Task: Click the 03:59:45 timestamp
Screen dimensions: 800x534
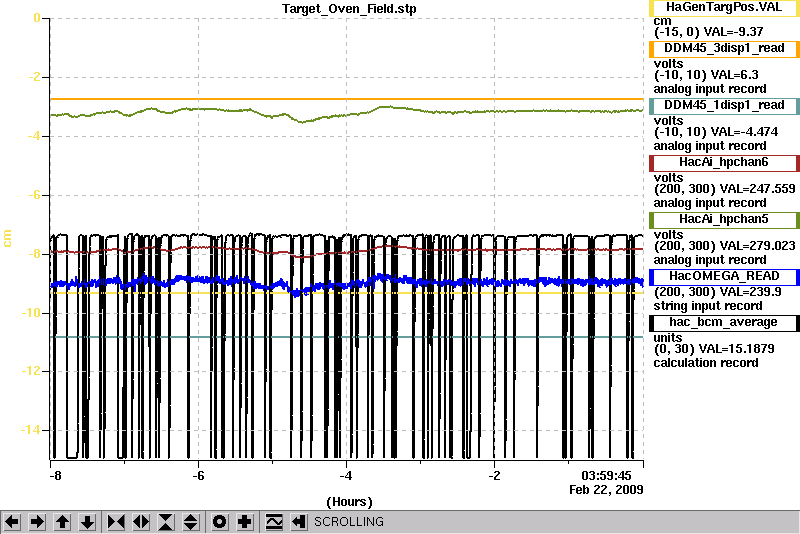Action: 606,476
